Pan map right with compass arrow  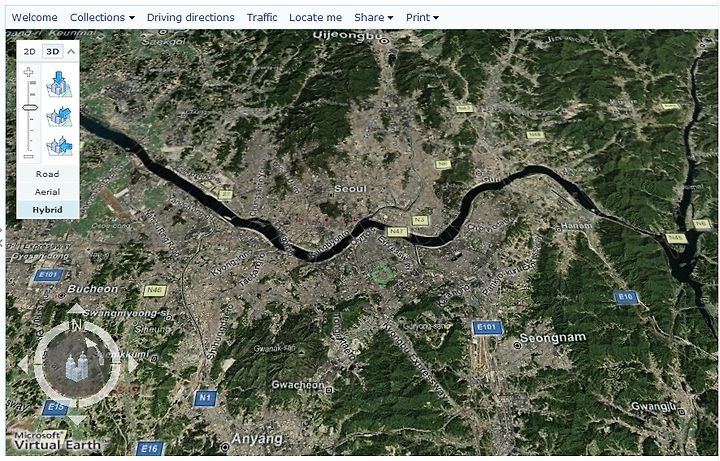[132, 365]
